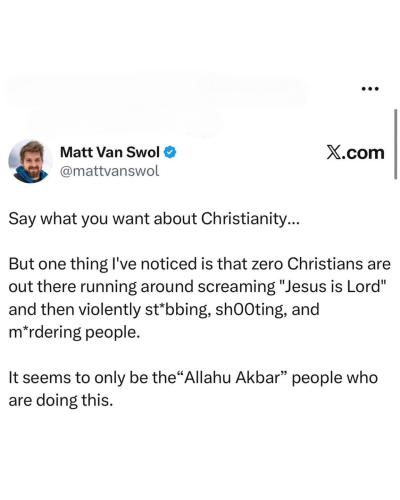
Task: Click the vertical scrollbar on the right edge
Action: point(396,144)
